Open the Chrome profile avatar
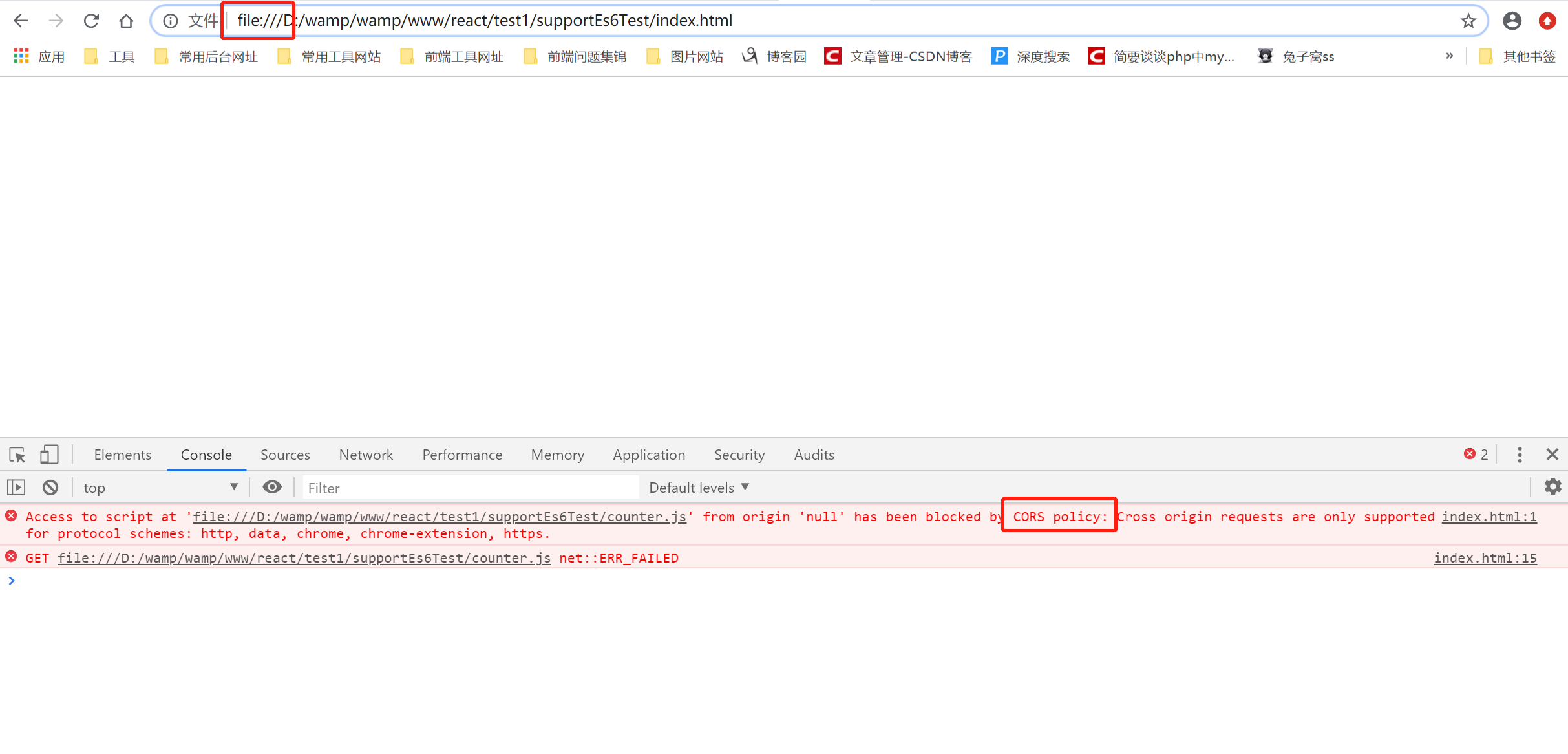This screenshot has width=1568, height=754. tap(1512, 20)
